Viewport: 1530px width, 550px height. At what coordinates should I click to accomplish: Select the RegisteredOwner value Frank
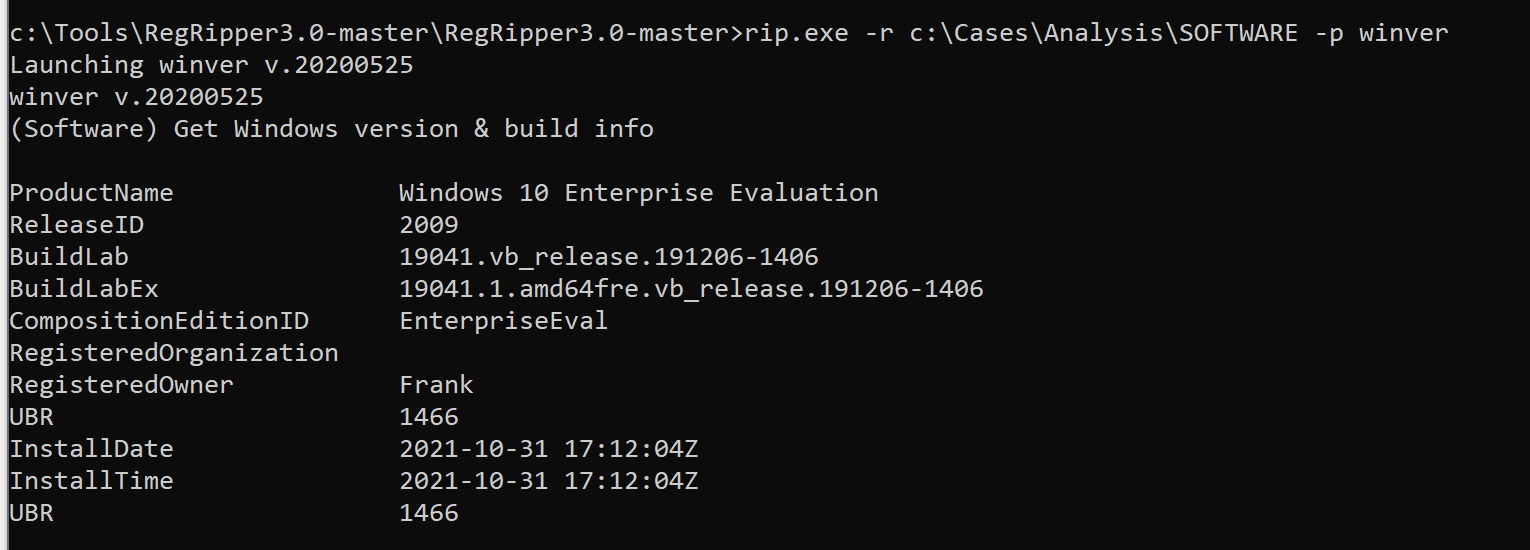coord(436,385)
